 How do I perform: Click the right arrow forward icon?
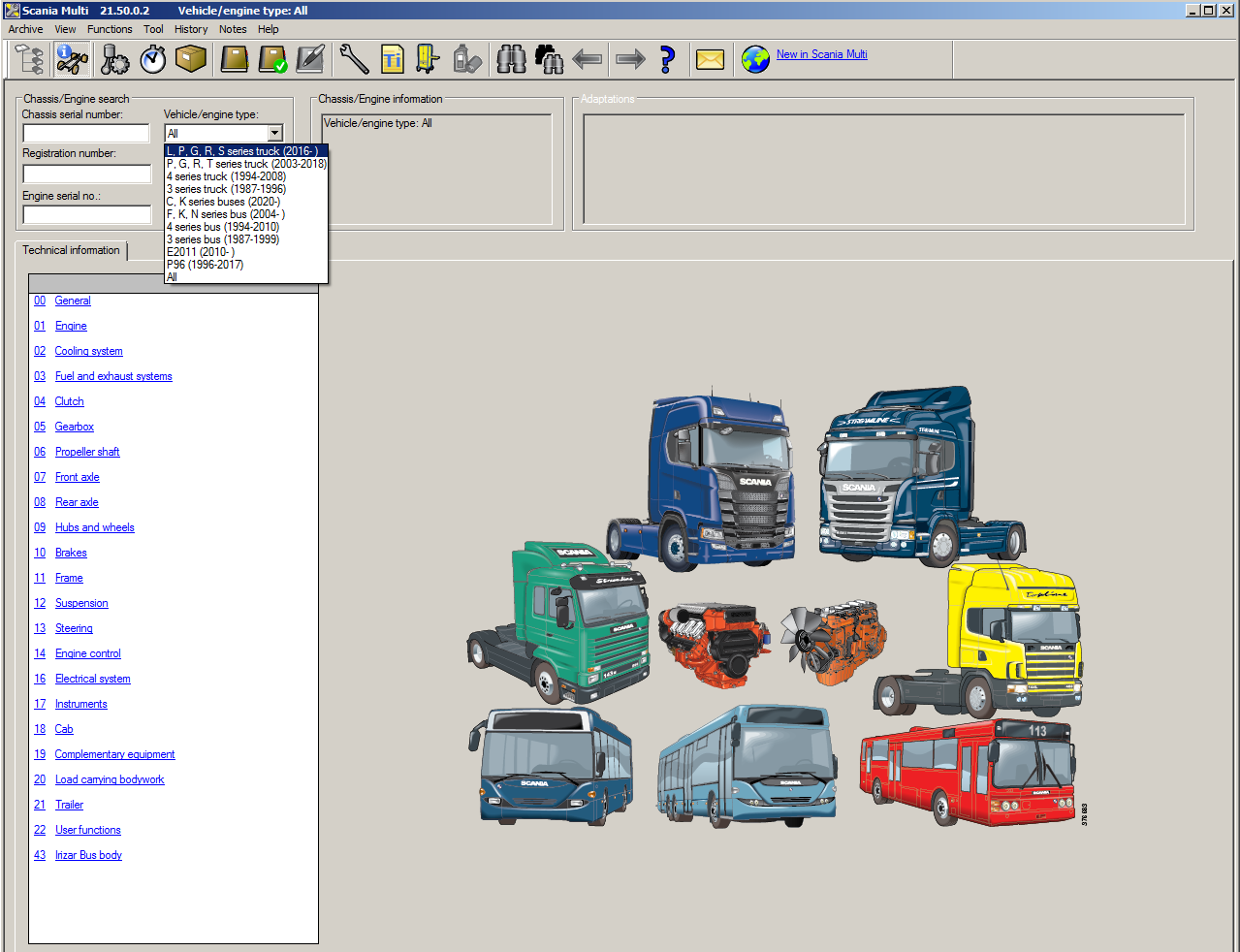click(x=630, y=59)
